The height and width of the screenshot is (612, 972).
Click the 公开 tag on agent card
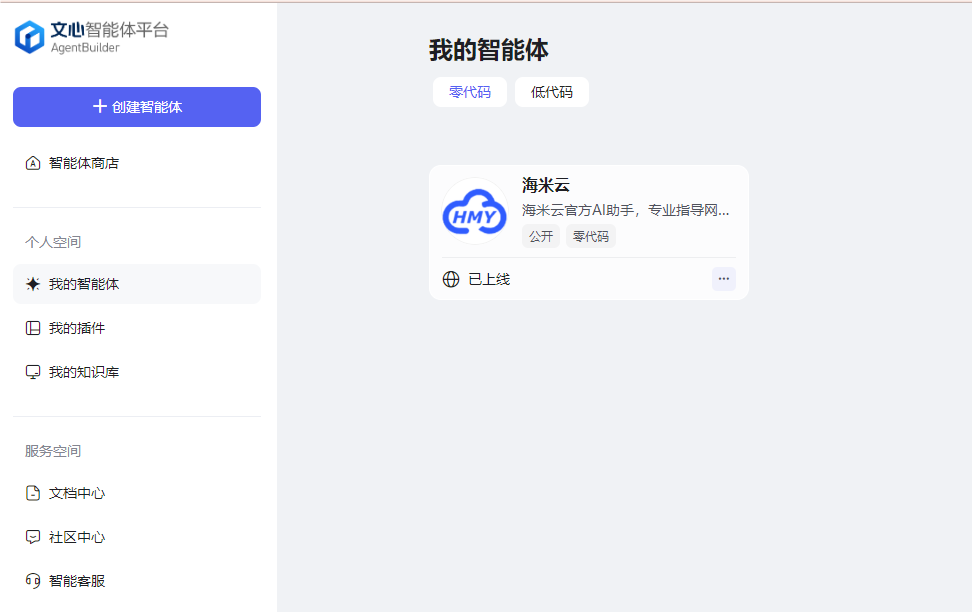pos(541,236)
